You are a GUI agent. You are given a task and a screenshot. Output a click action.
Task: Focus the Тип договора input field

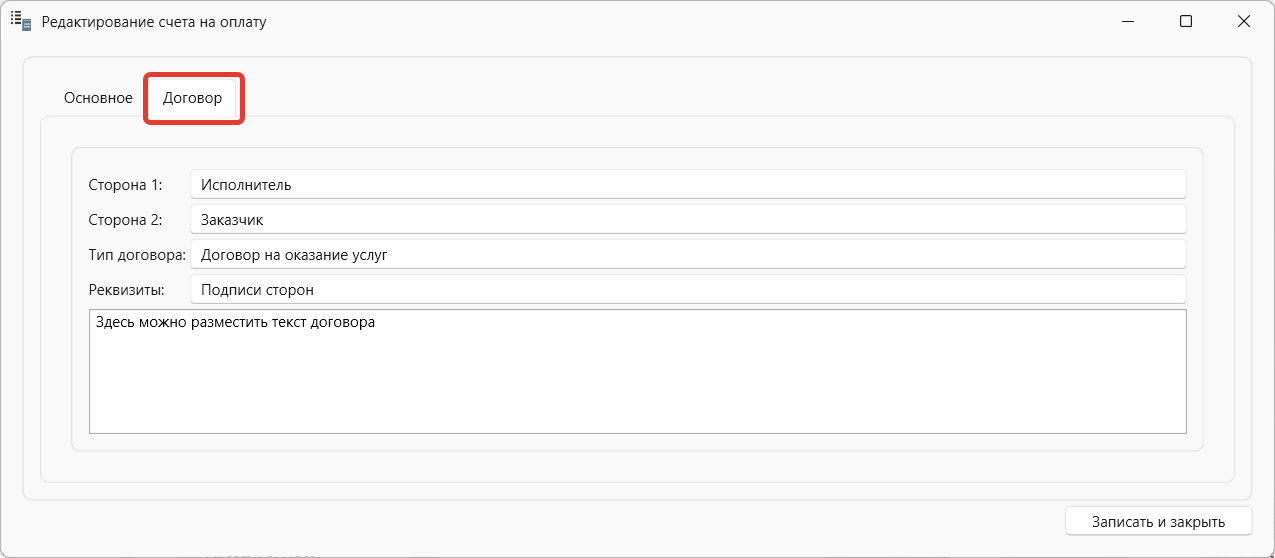(688, 254)
